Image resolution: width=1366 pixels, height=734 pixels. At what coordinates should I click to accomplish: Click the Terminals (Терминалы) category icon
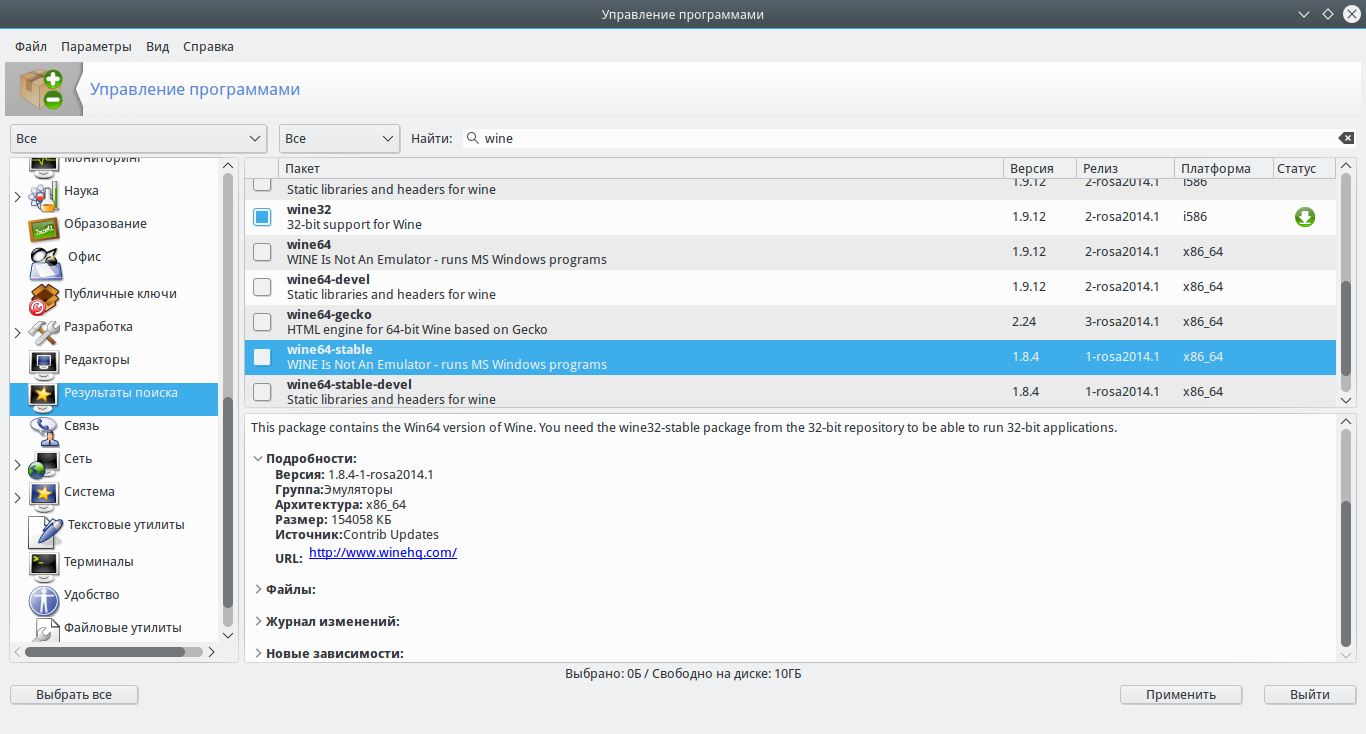(x=44, y=564)
